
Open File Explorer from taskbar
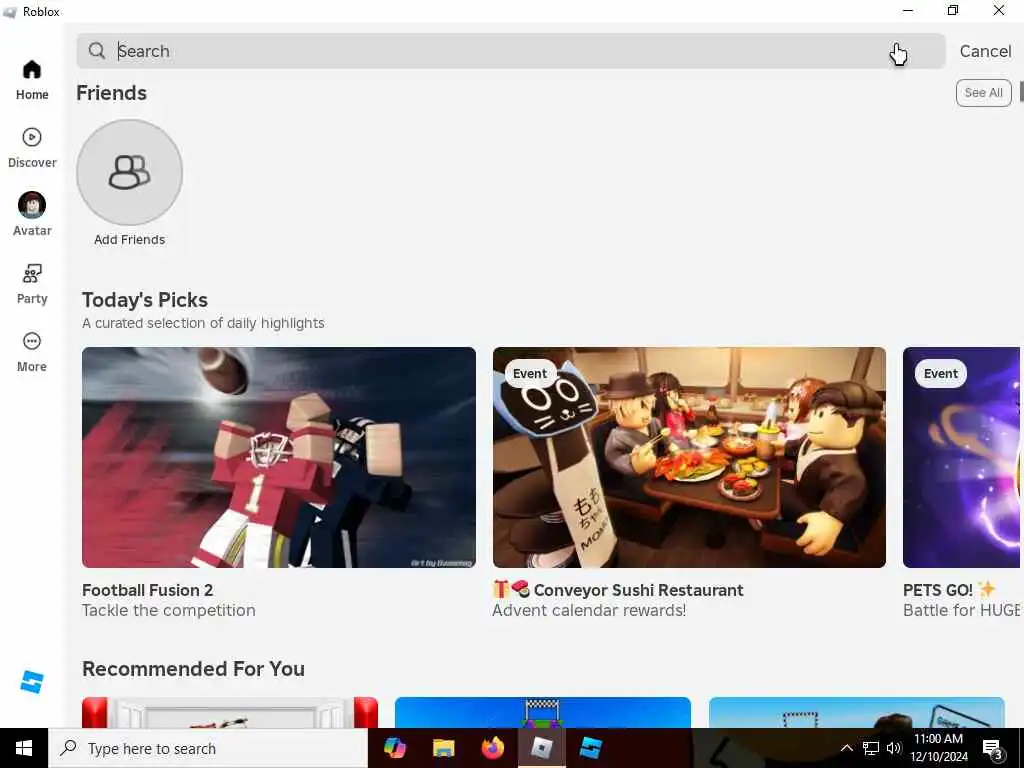click(x=443, y=748)
